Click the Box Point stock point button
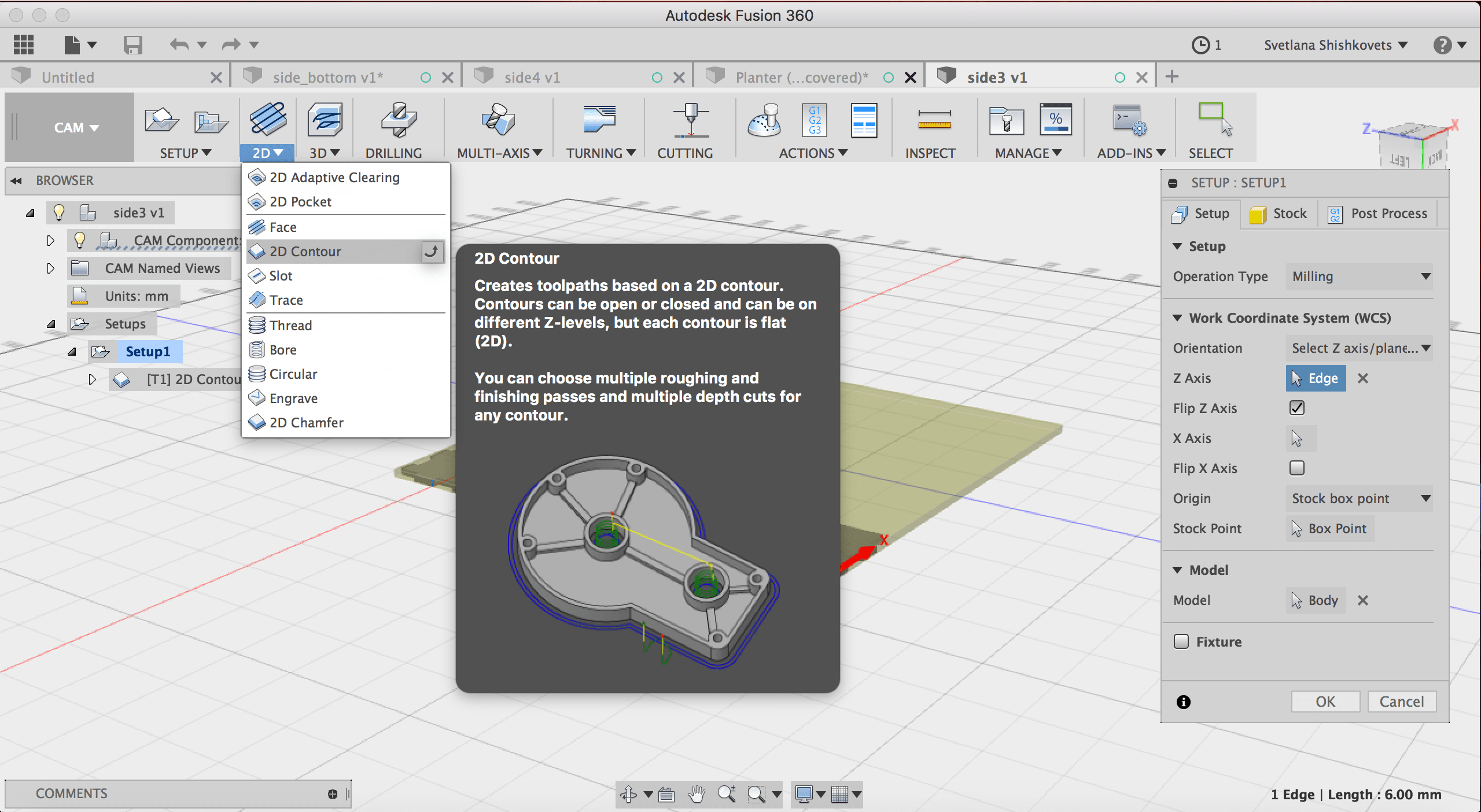The height and width of the screenshot is (812, 1481). 1330,529
